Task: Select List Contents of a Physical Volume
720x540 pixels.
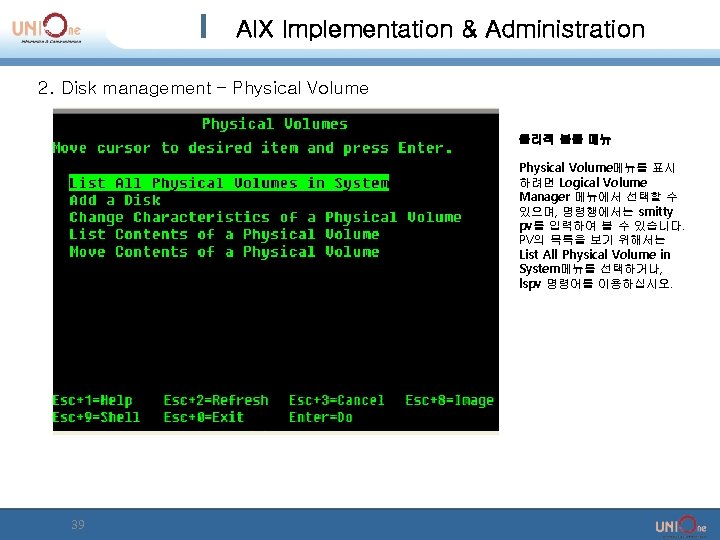Action: (224, 234)
